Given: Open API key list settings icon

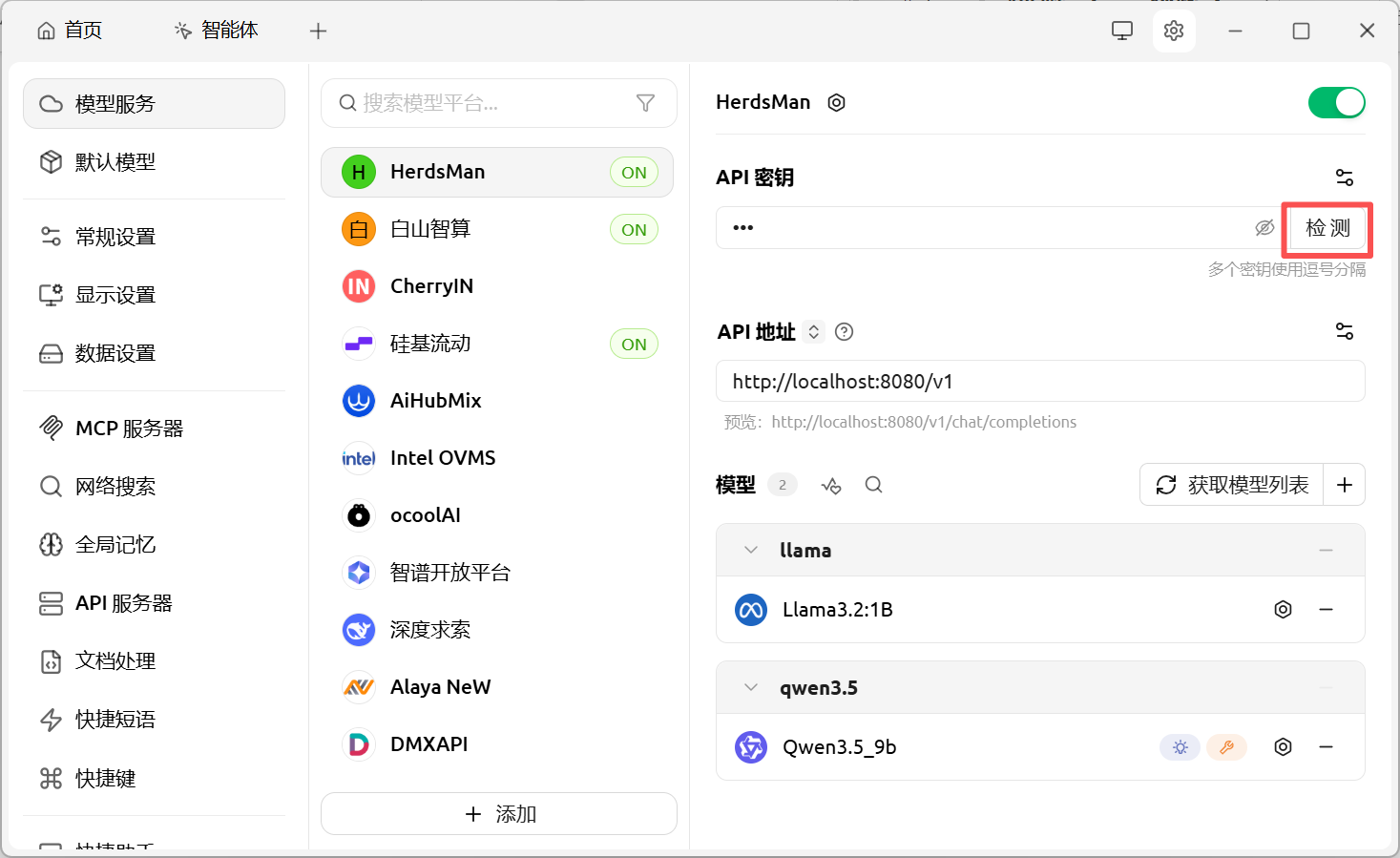Looking at the screenshot, I should click(x=1345, y=178).
